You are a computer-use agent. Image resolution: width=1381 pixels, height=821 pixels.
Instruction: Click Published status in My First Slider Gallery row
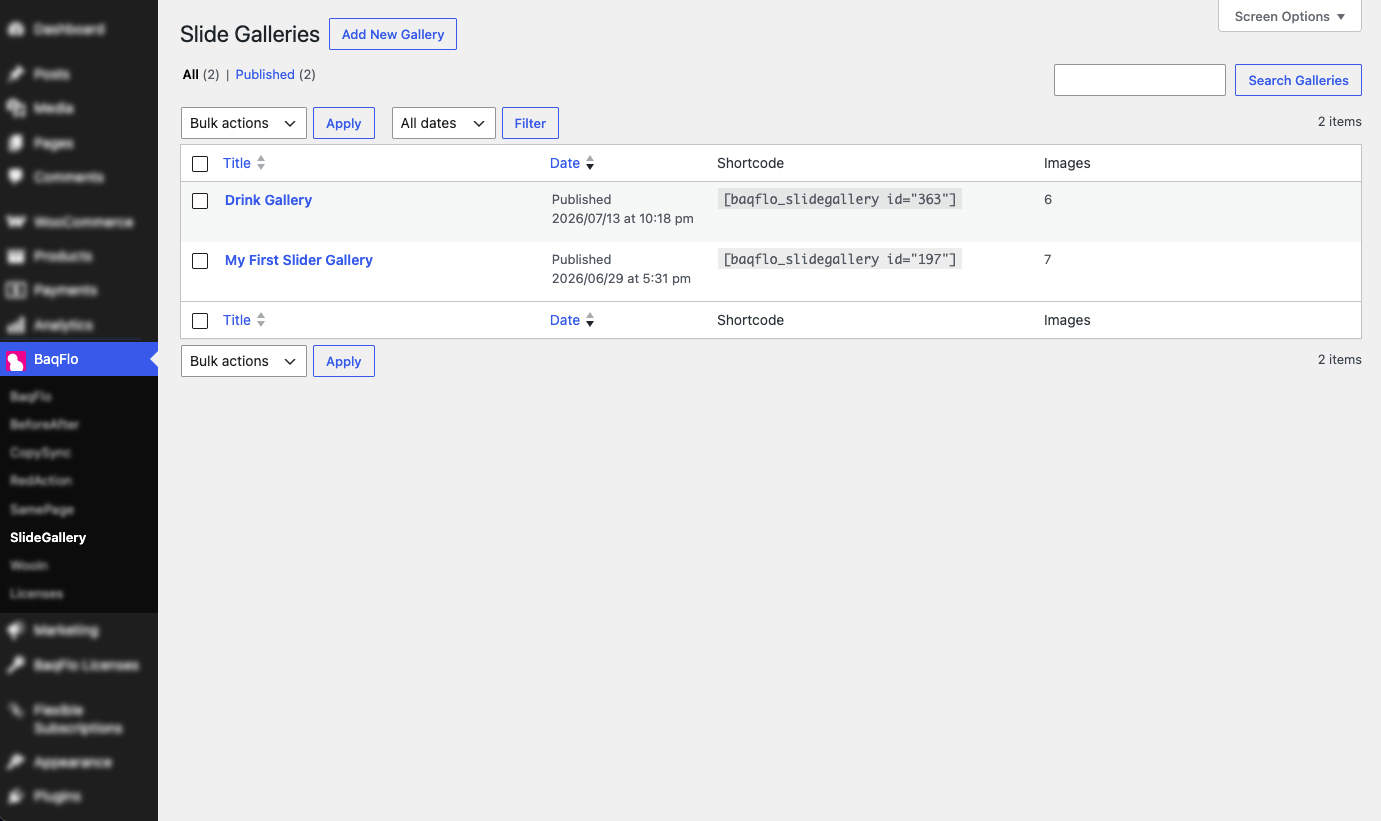click(x=581, y=259)
